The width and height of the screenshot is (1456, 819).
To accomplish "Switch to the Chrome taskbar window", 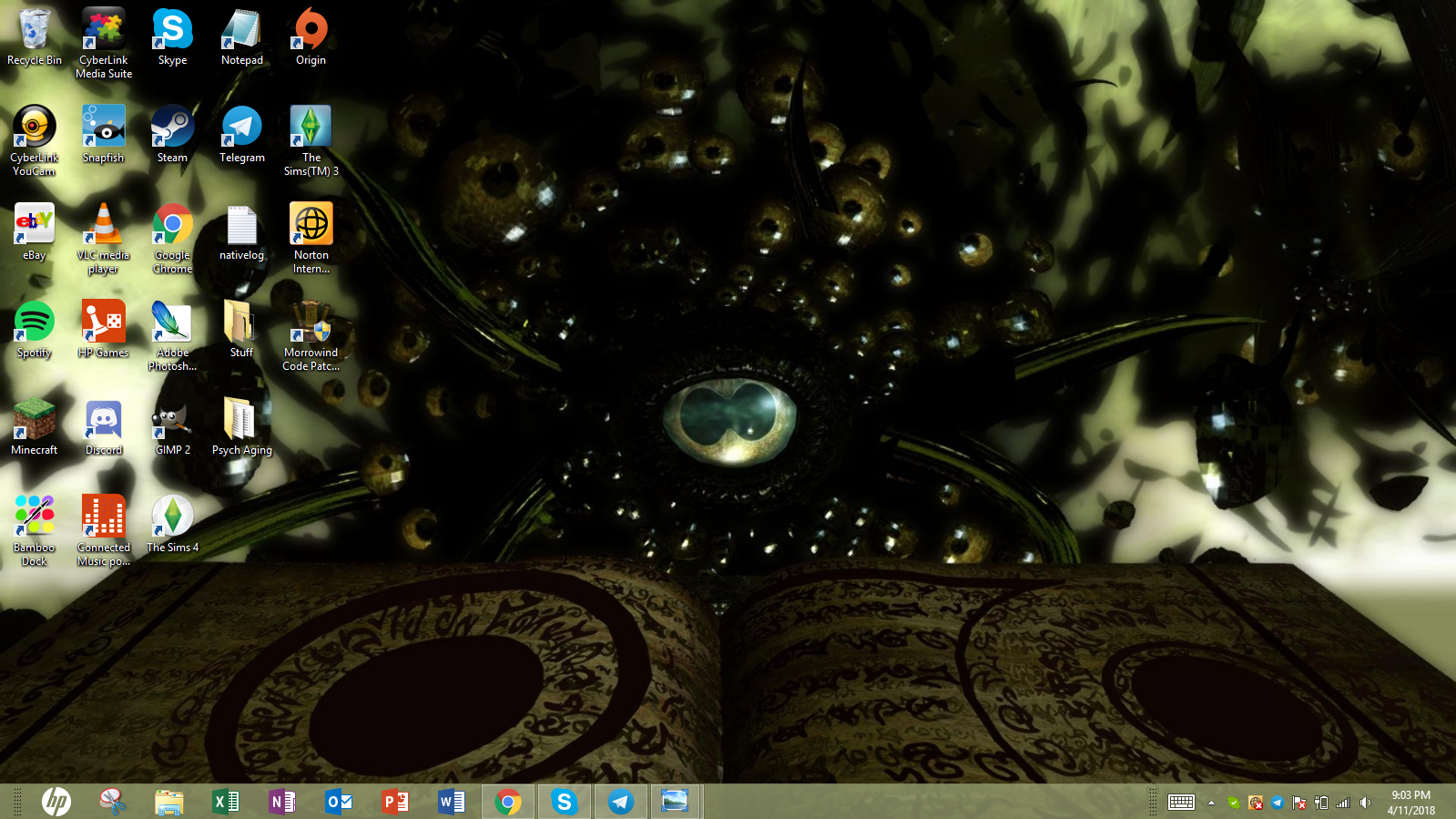I will coord(508,802).
